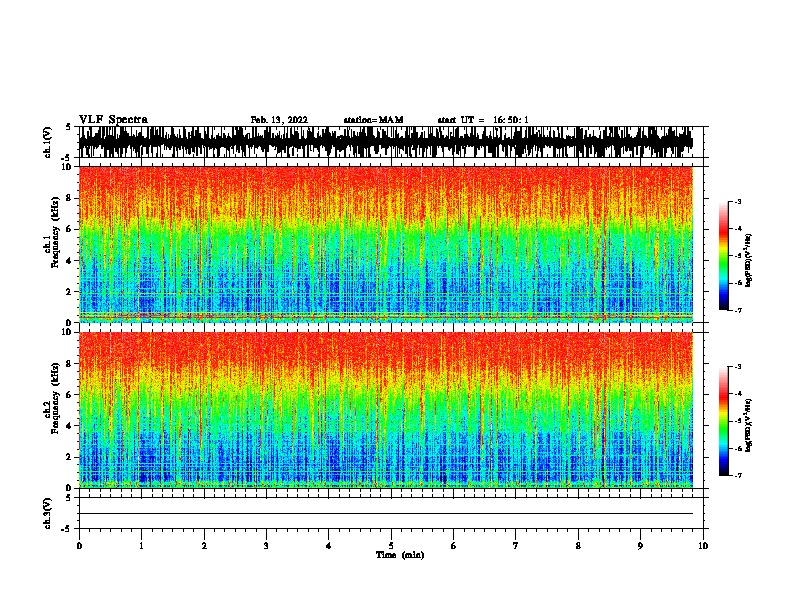Image resolution: width=792 pixels, height=612 pixels.
Task: Click the ch.1 color bar "-5" label
Action: pyautogui.click(x=737, y=256)
